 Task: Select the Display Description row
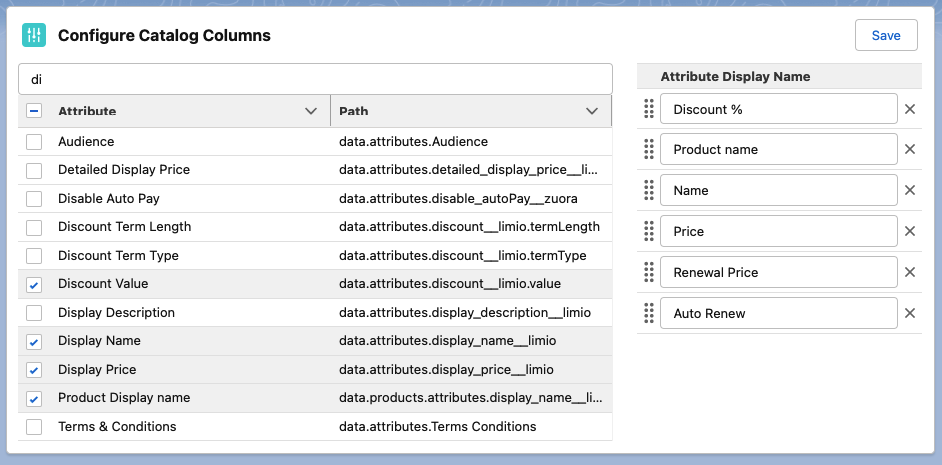[x=315, y=312]
